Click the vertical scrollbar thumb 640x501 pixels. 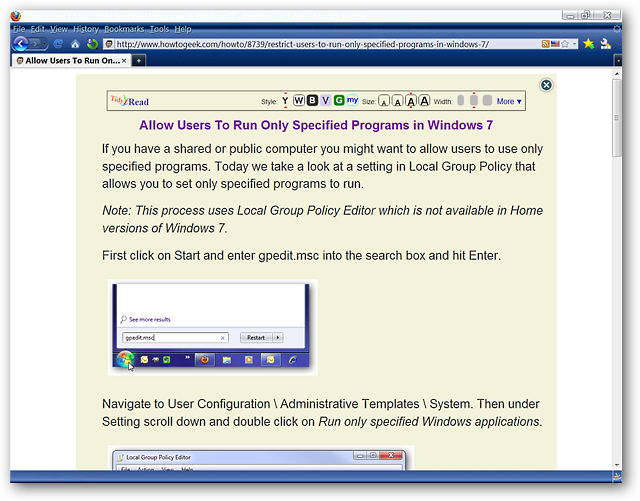[617, 118]
